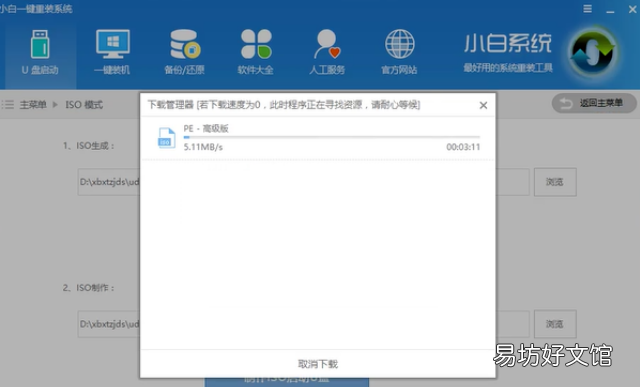Open the title bar hamburger menu

coord(587,9)
